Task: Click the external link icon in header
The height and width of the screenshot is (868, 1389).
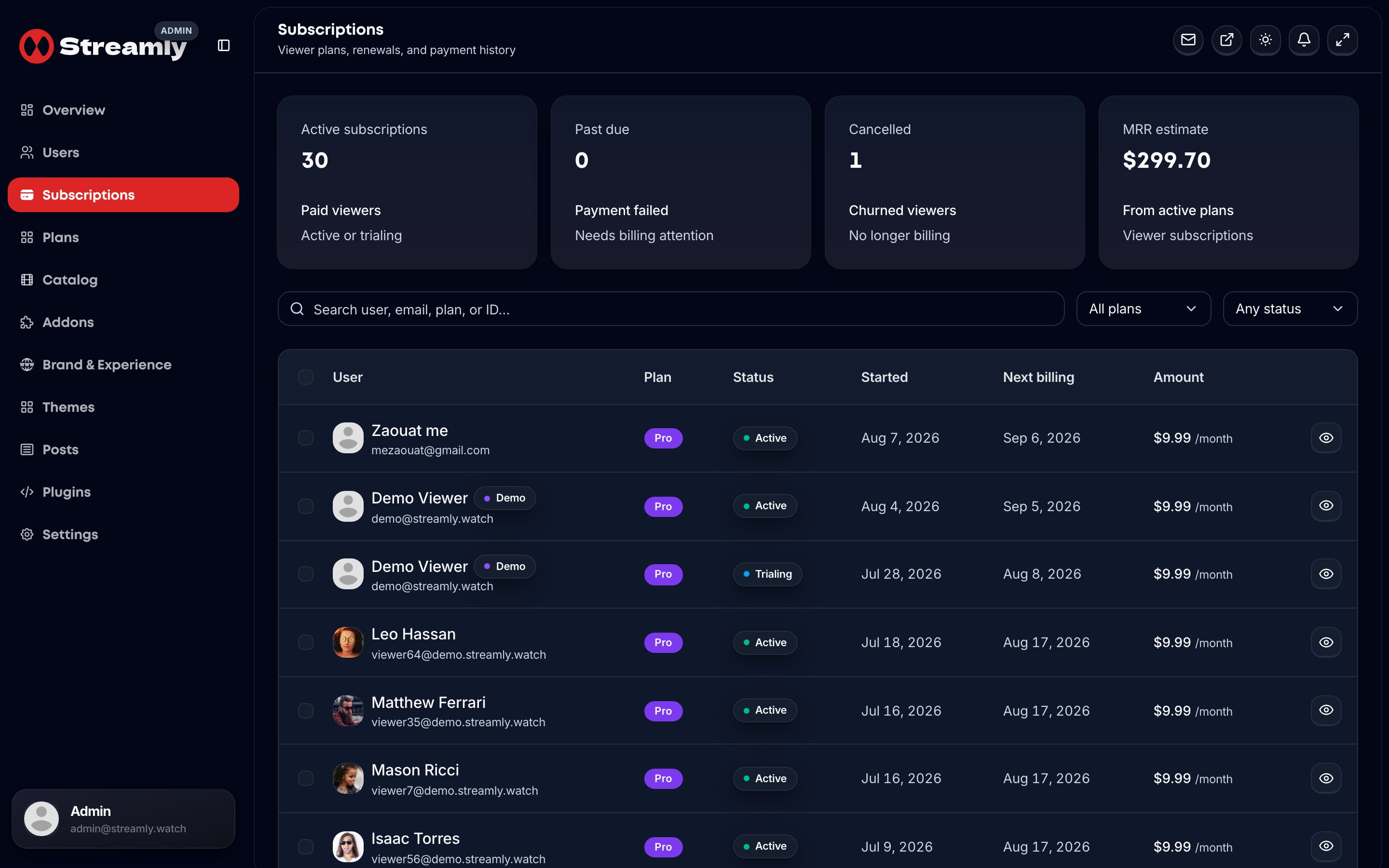Action: point(1226,40)
